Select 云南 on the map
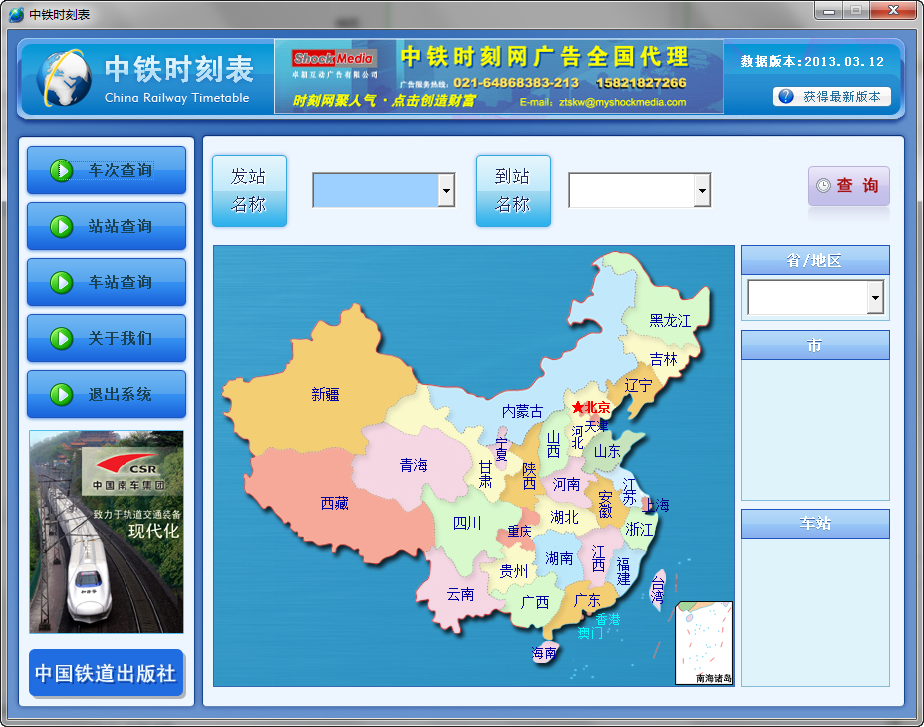Viewport: 924px width, 727px height. 460,594
